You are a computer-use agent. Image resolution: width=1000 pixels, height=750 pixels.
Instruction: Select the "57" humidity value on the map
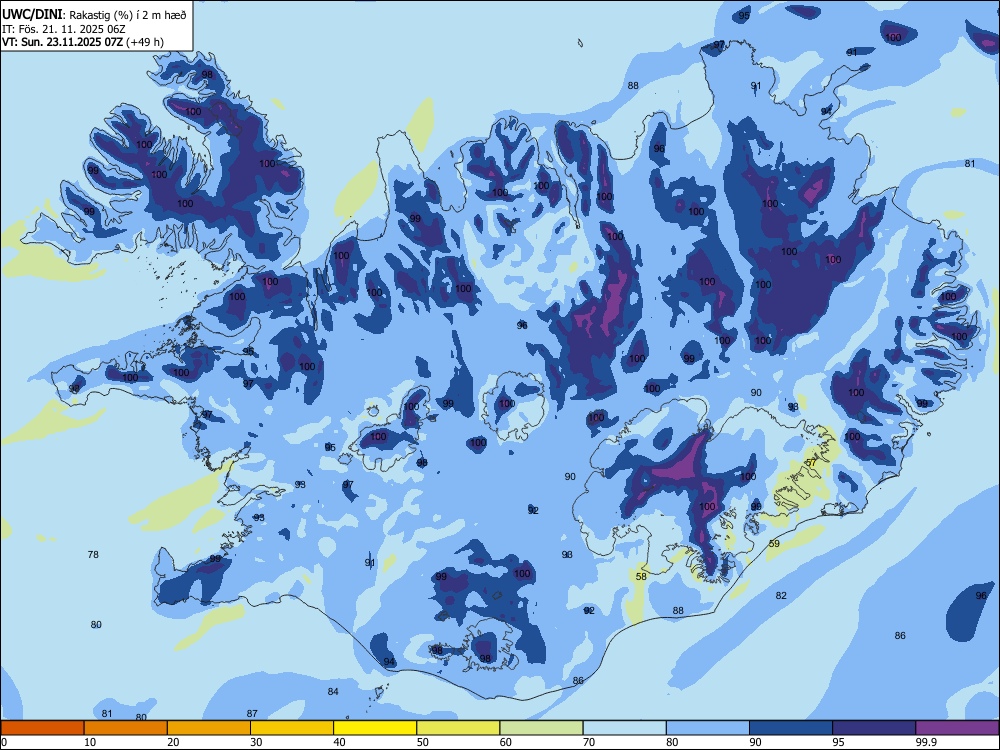811,462
